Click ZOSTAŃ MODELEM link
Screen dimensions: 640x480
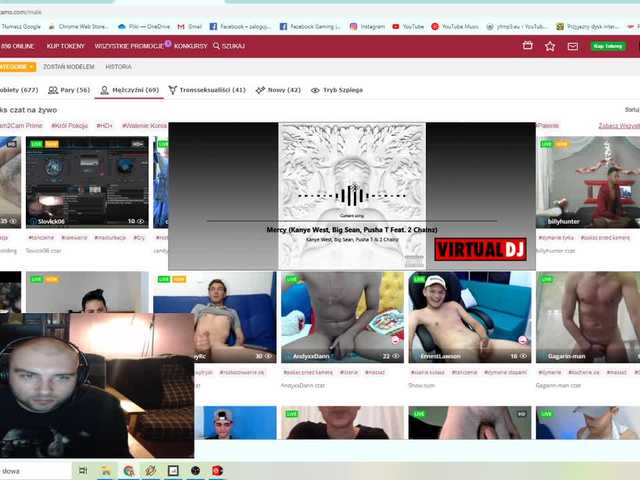click(69, 67)
